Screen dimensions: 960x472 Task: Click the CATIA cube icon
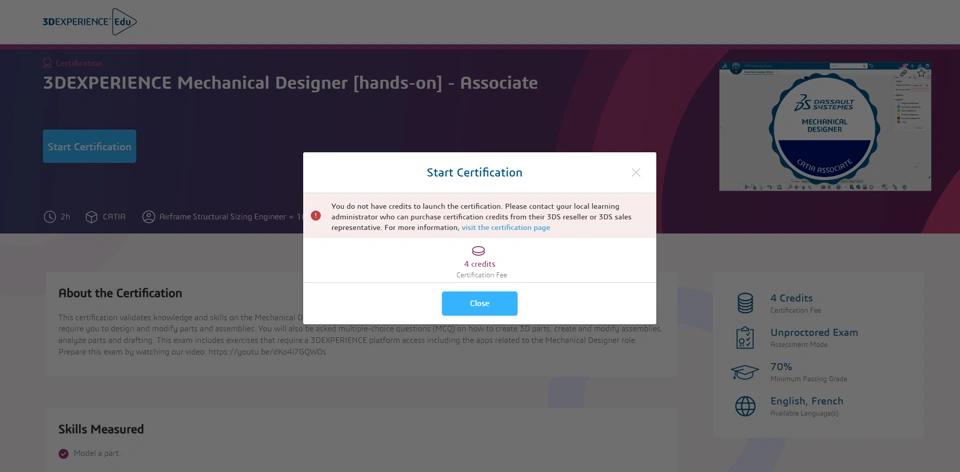91,217
